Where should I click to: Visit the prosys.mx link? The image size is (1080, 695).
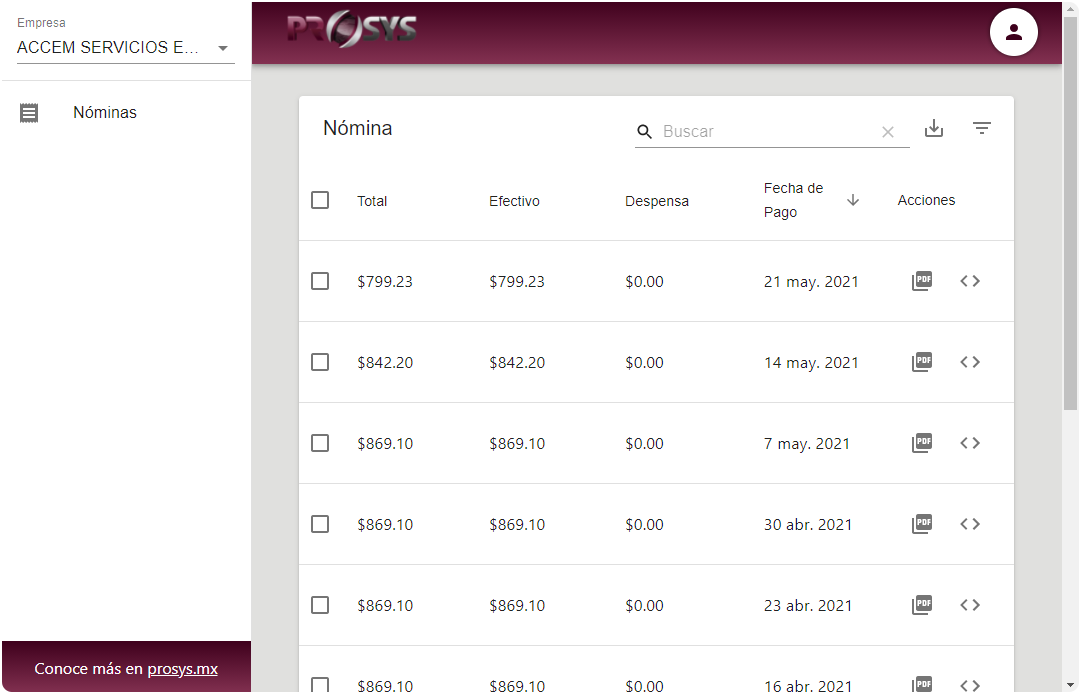(182, 669)
